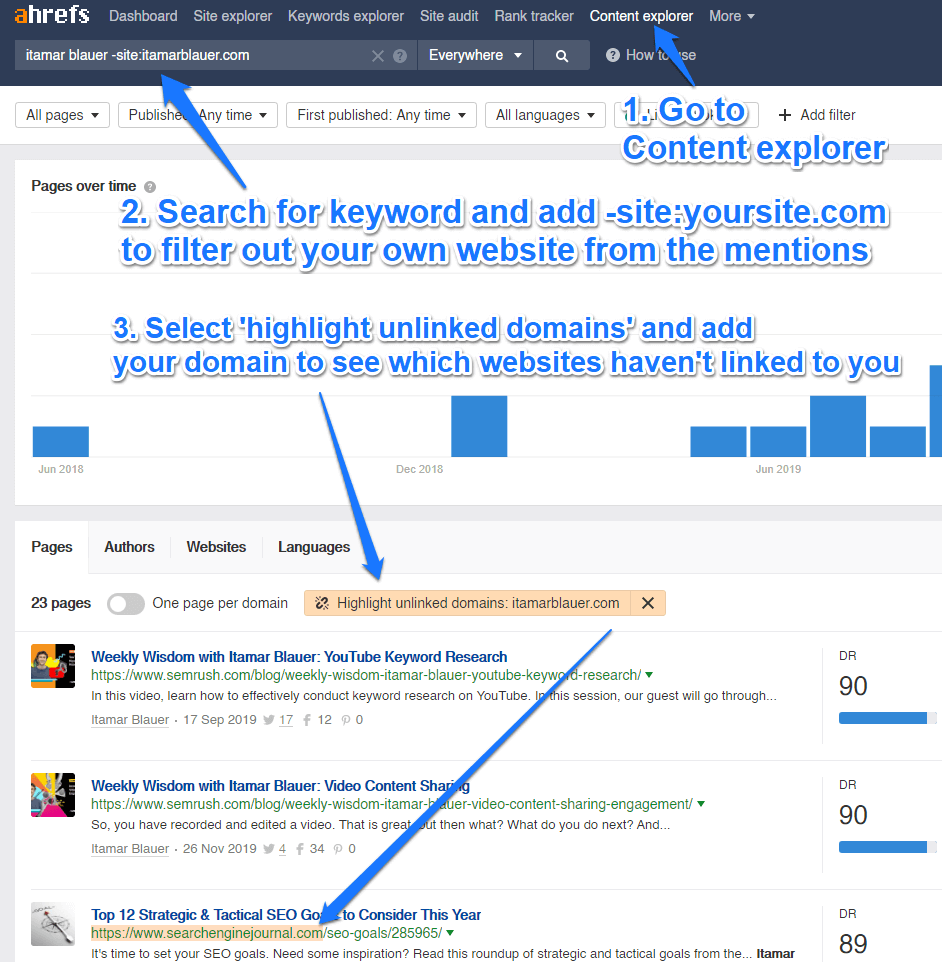942x962 pixels.
Task: Click plus icon for Add filter
Action: click(784, 115)
